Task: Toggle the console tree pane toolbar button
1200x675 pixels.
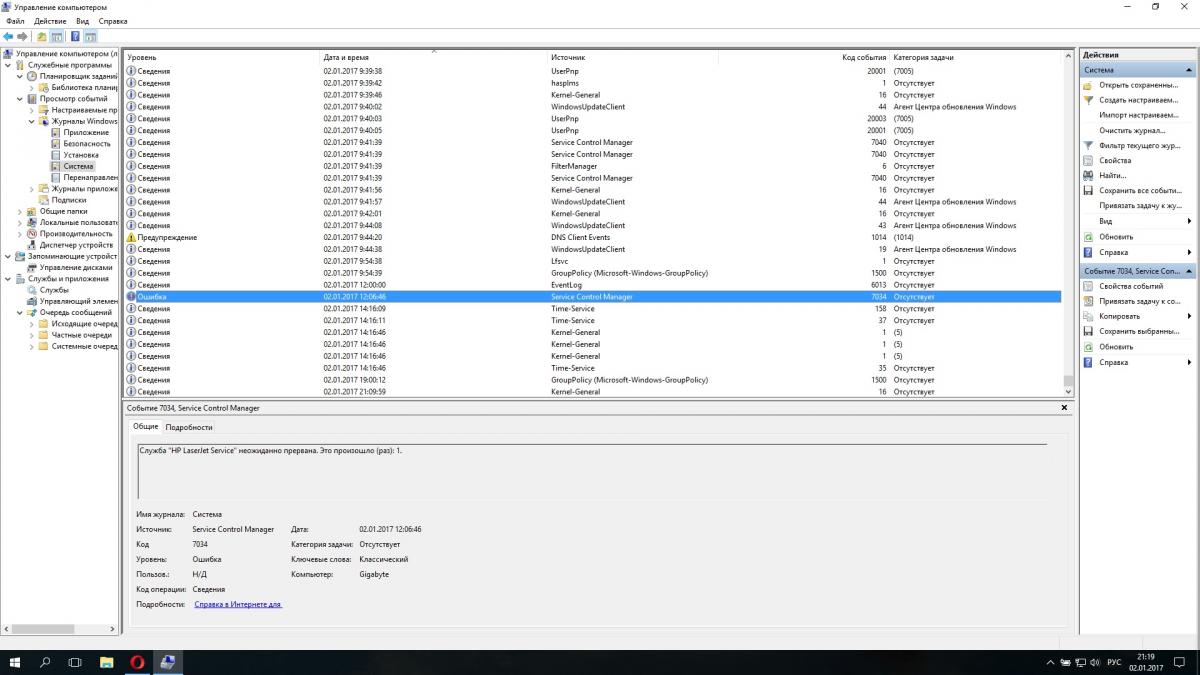Action: pyautogui.click(x=57, y=37)
